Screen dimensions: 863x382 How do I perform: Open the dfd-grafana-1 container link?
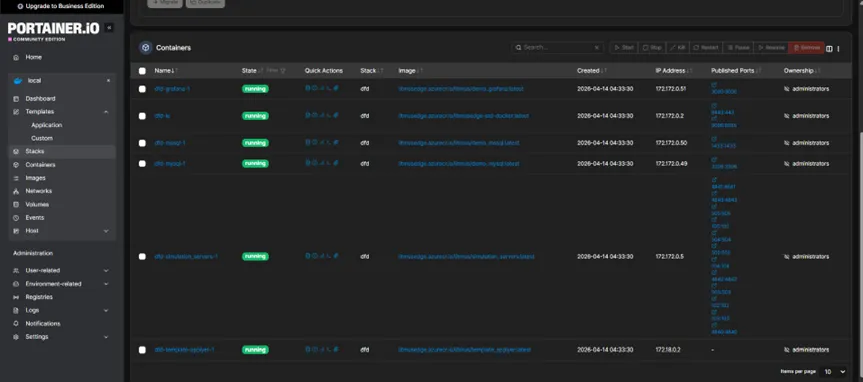[172, 89]
